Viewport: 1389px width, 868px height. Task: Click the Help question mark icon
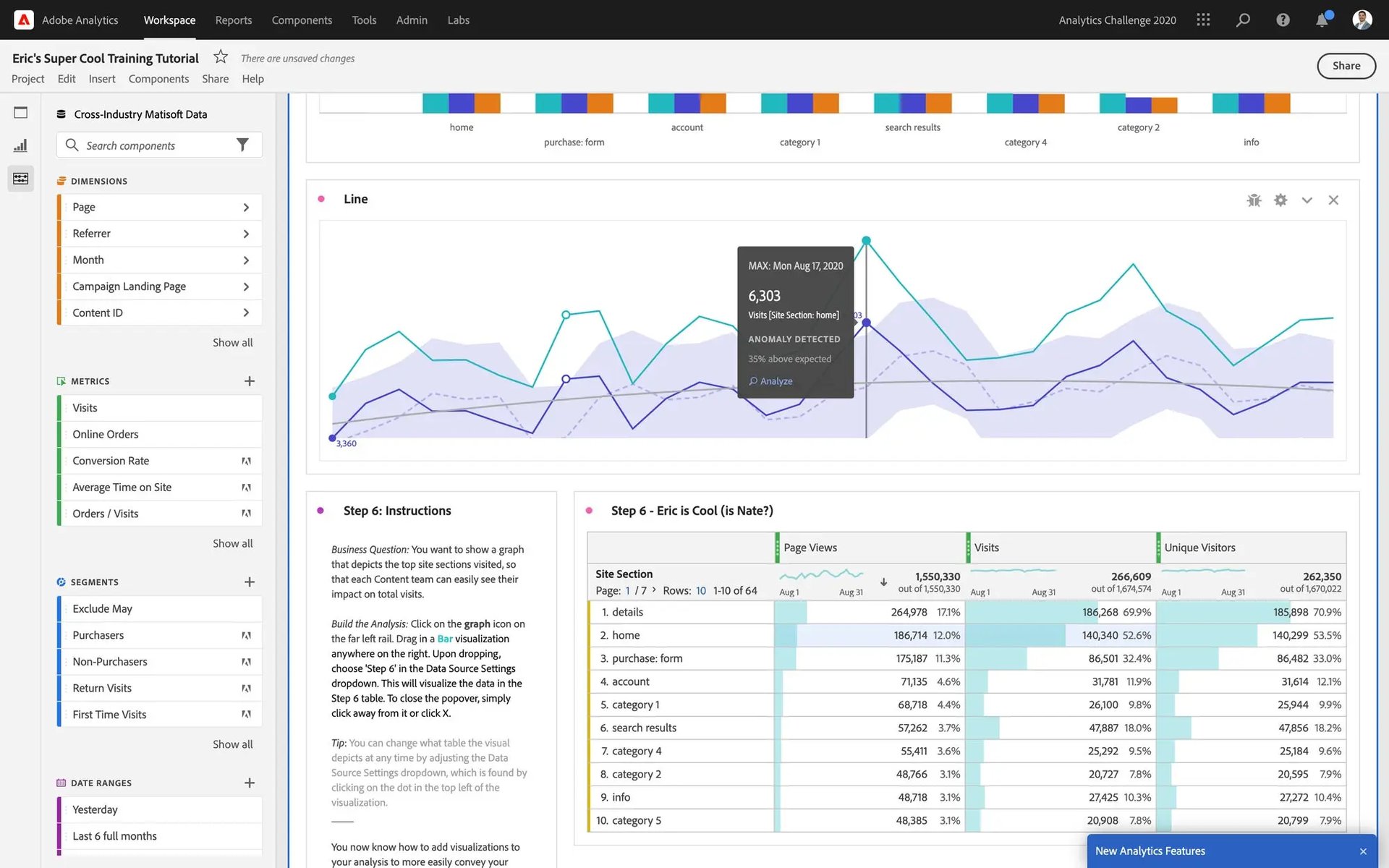pyautogui.click(x=1283, y=20)
